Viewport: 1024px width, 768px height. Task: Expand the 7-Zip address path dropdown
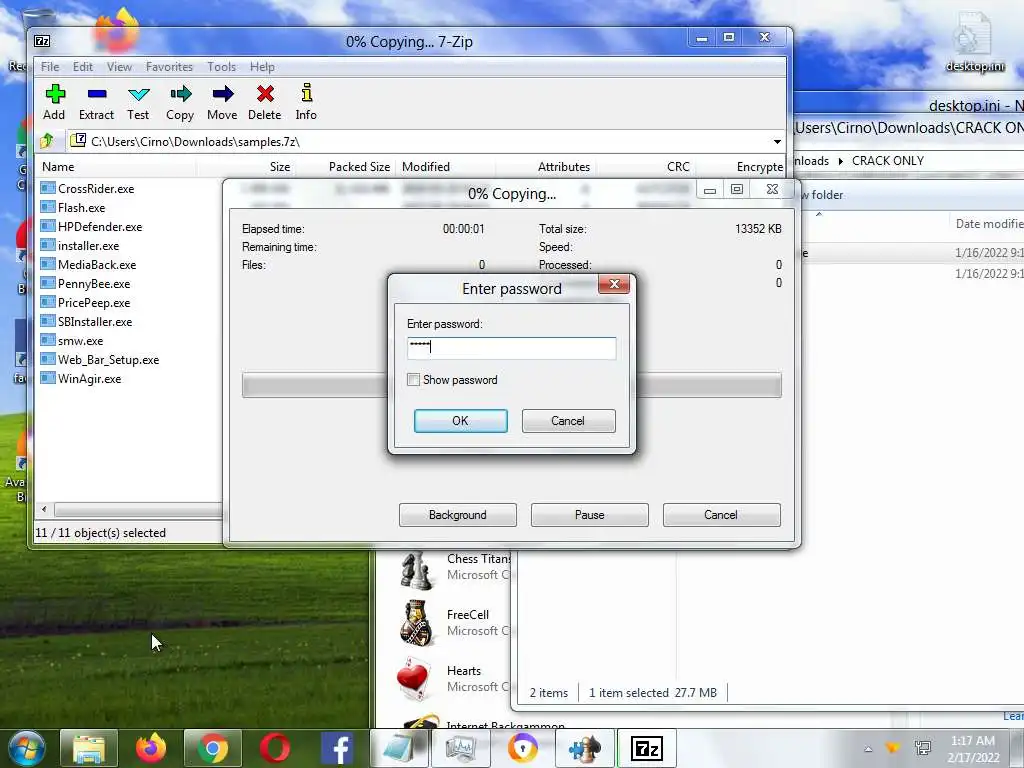point(777,141)
